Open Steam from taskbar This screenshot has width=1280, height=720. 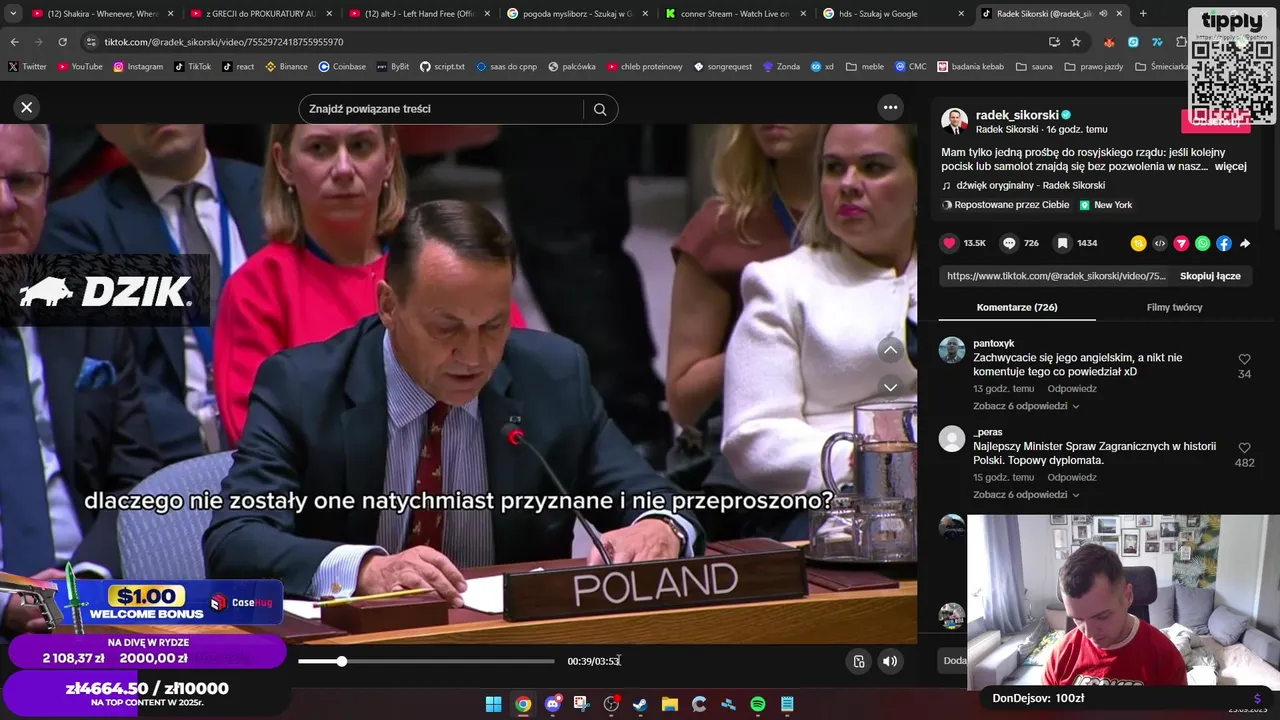[x=640, y=704]
